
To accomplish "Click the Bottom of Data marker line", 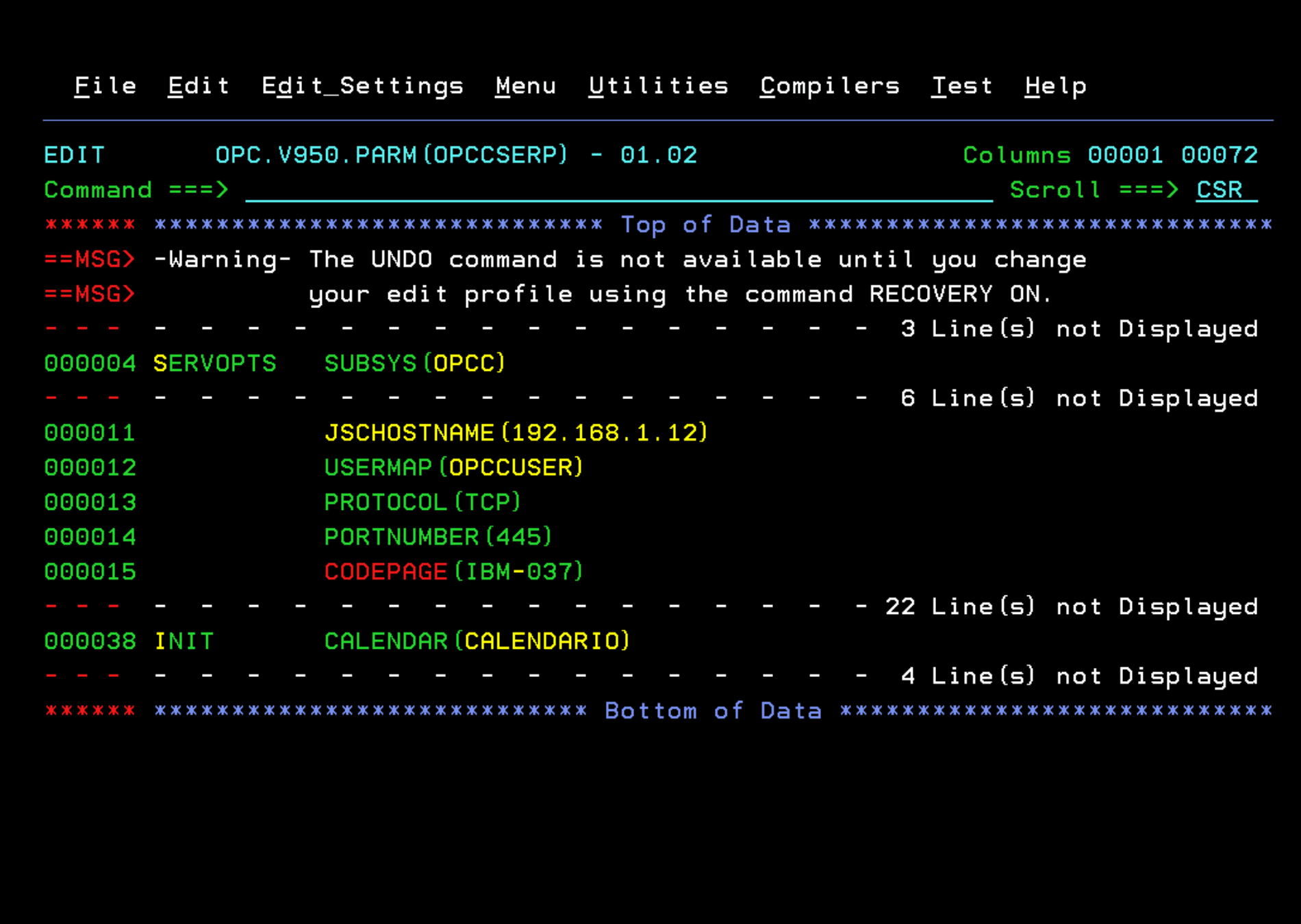I will [658, 711].
